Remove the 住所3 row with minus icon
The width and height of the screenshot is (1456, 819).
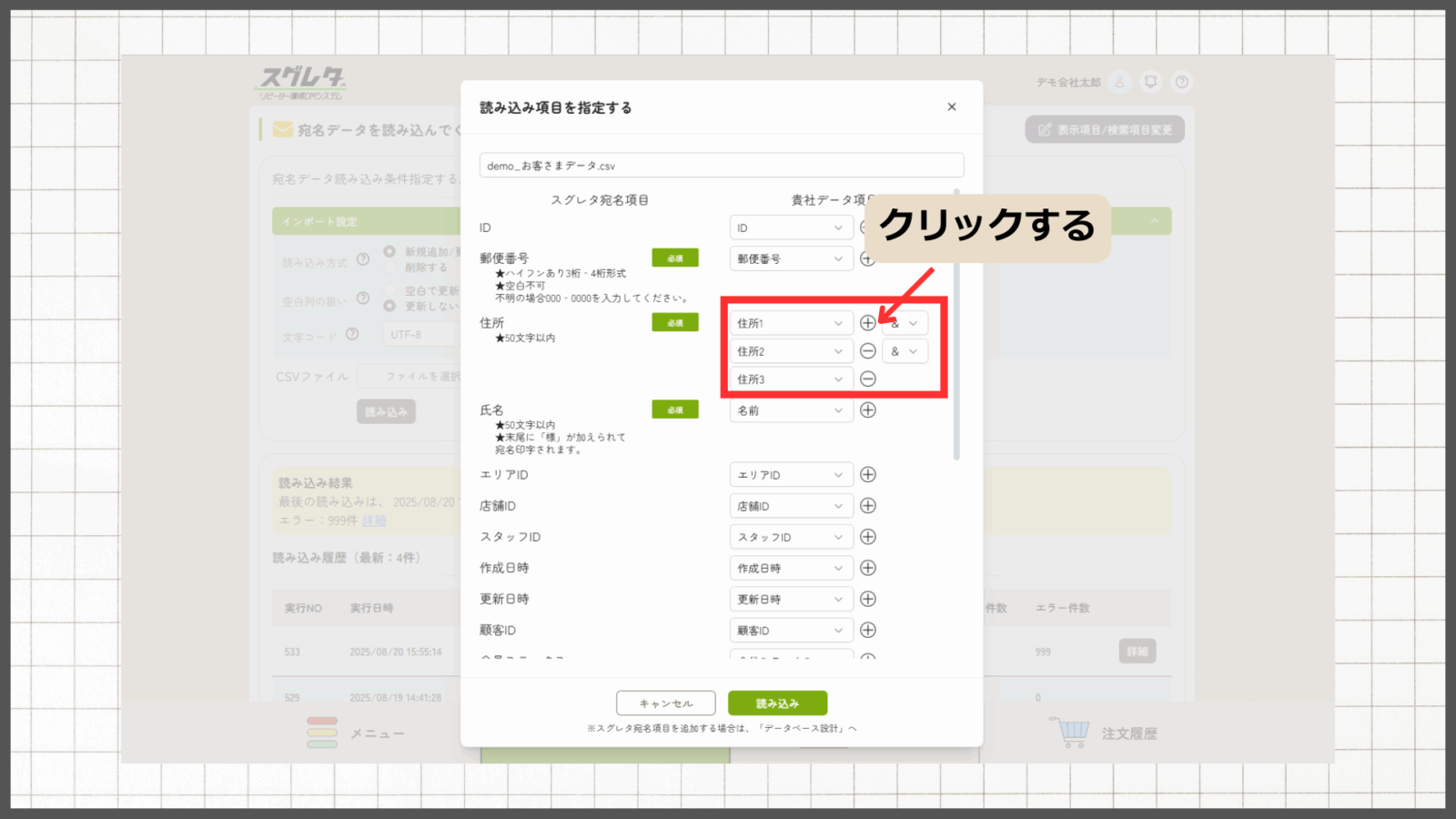coord(868,379)
